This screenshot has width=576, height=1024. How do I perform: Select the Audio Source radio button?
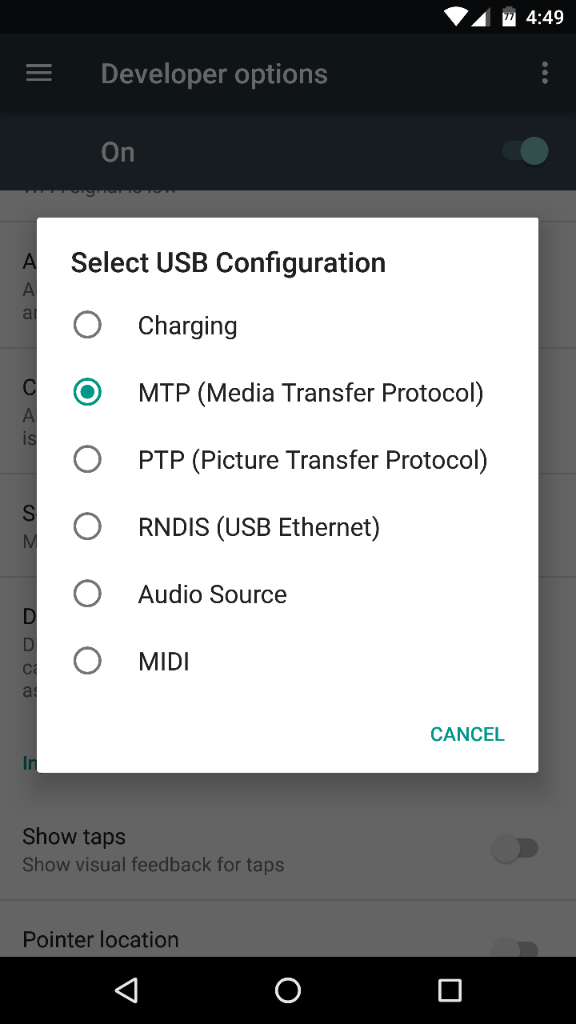88,594
